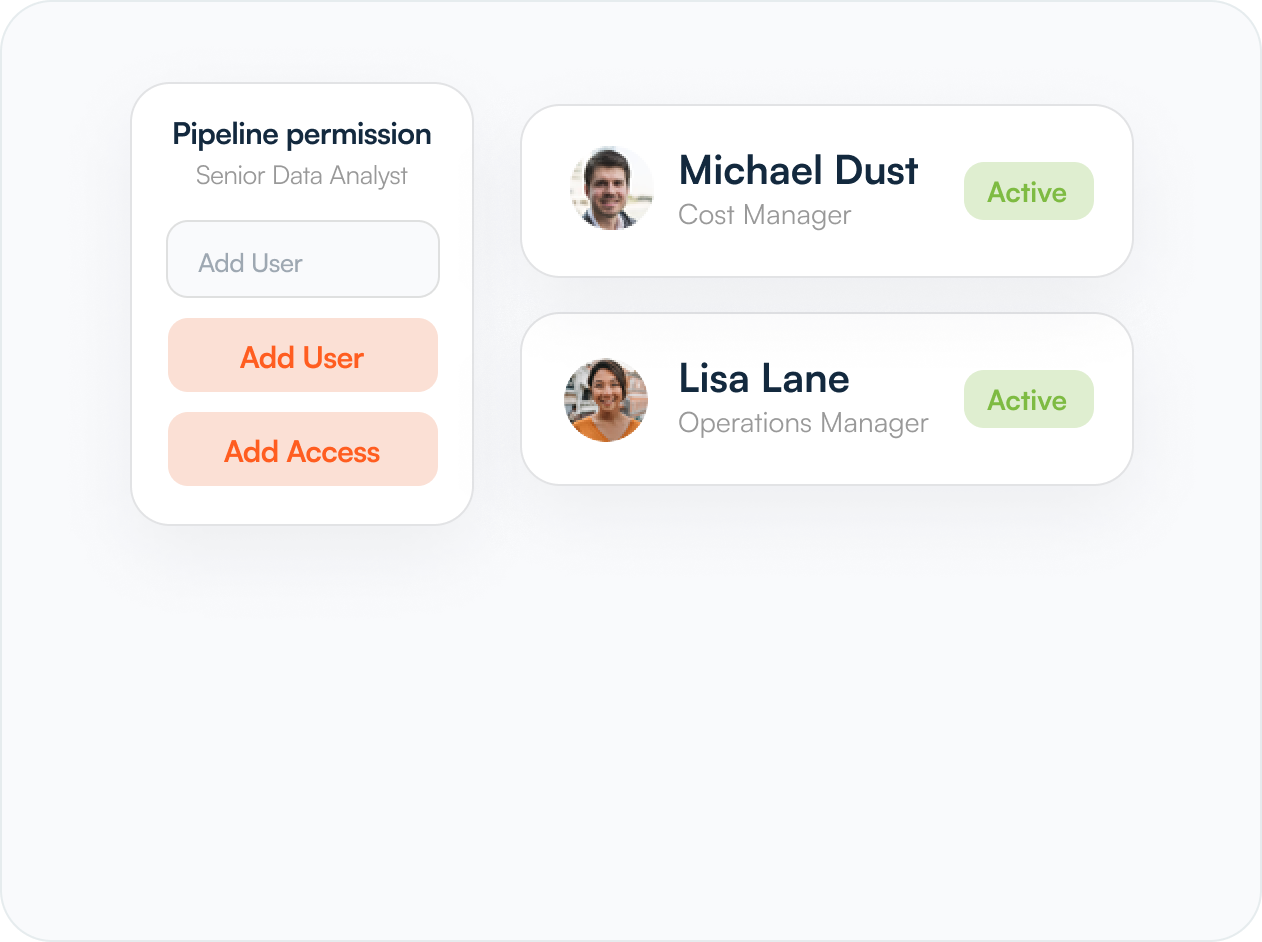Viewport: 1262px width, 942px height.
Task: Select the Operations Manager role text
Action: (803, 422)
